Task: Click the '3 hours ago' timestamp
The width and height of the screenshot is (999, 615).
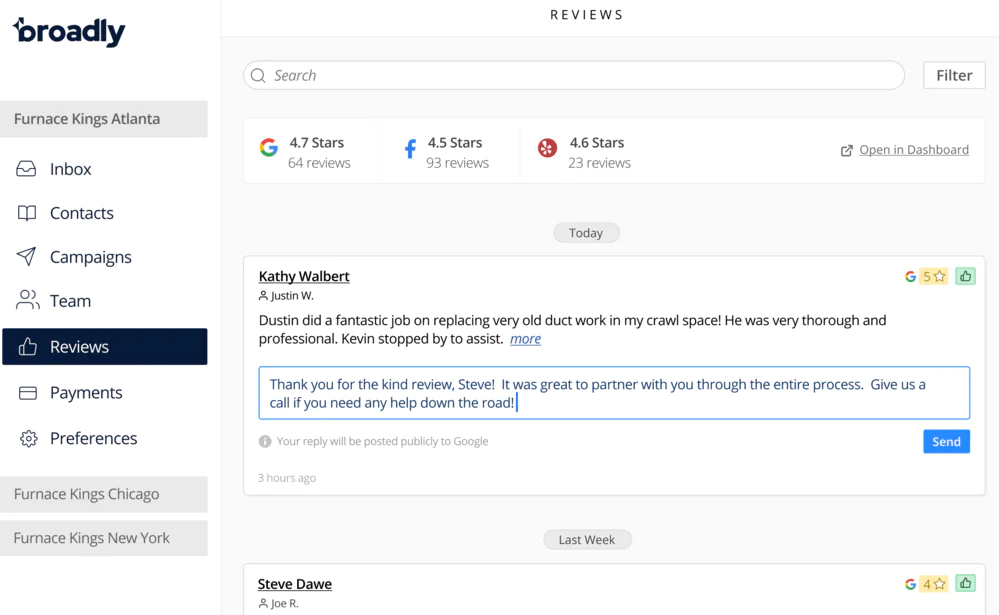Action: click(287, 478)
